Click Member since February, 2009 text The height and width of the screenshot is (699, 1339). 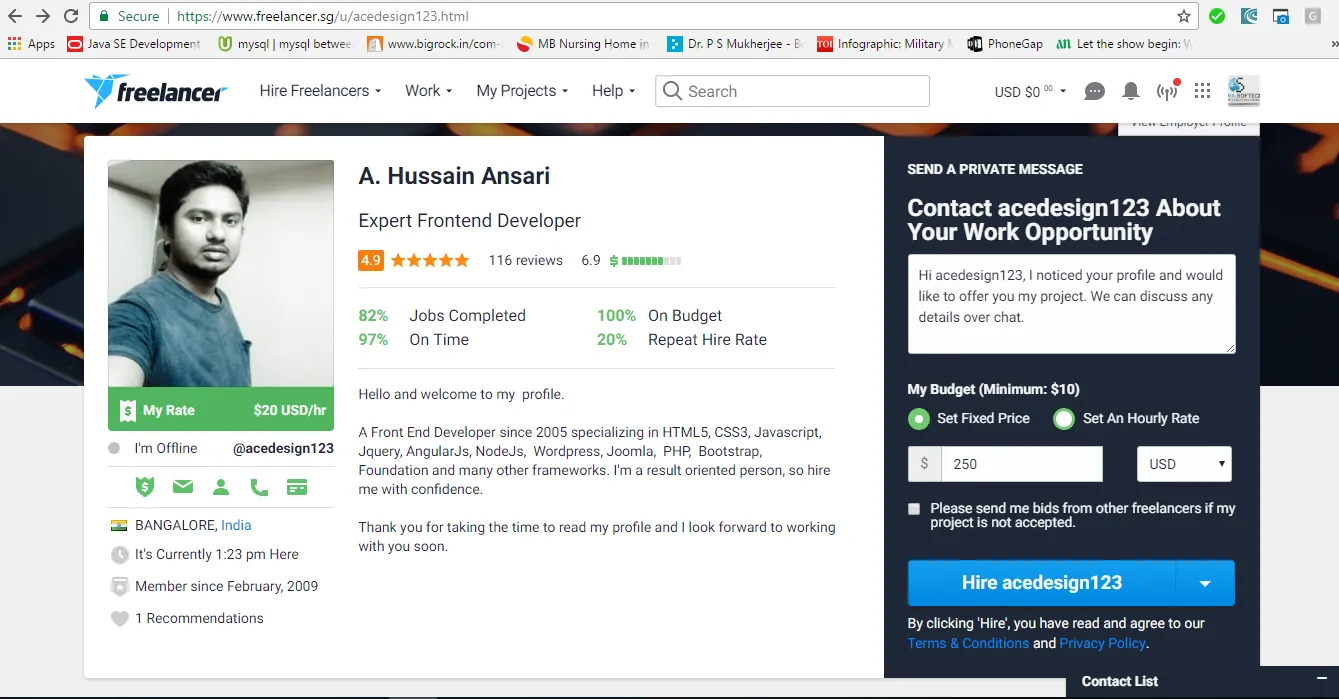(227, 586)
